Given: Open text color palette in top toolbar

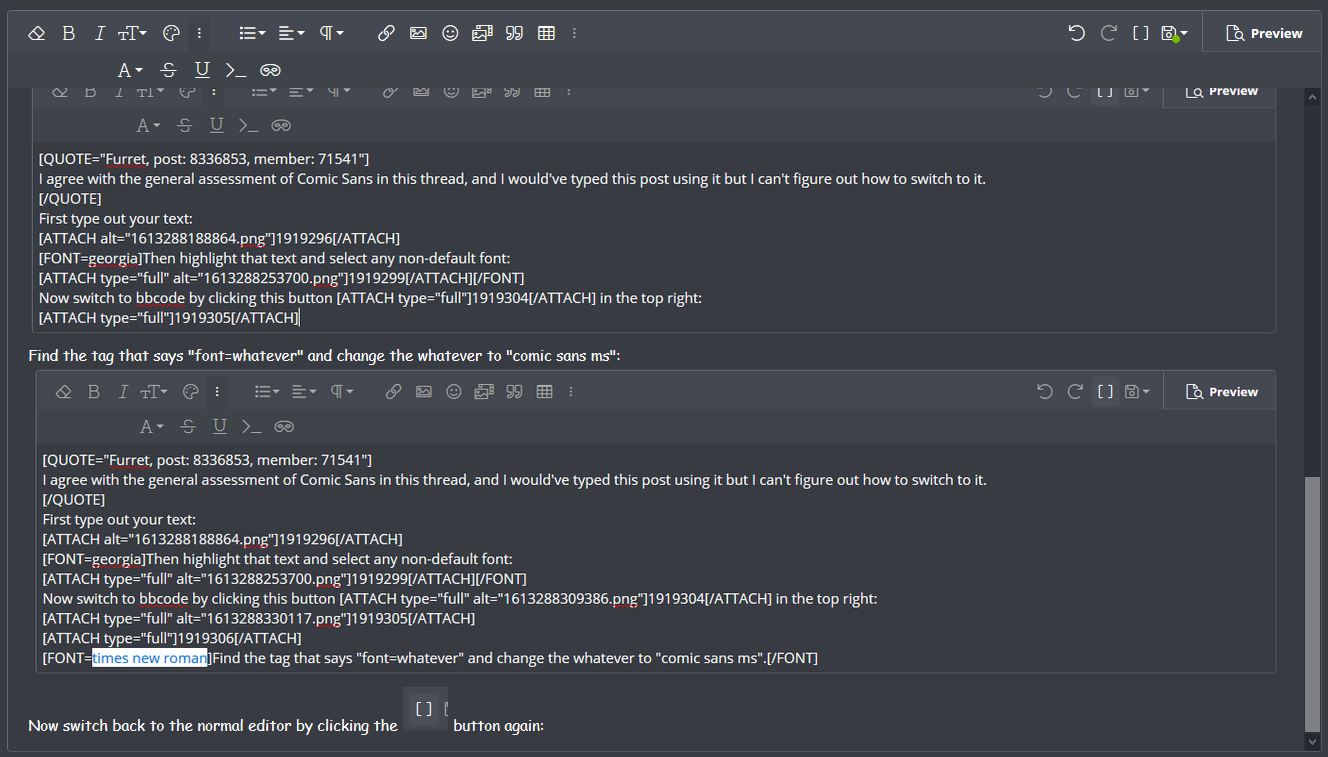Looking at the screenshot, I should (171, 33).
